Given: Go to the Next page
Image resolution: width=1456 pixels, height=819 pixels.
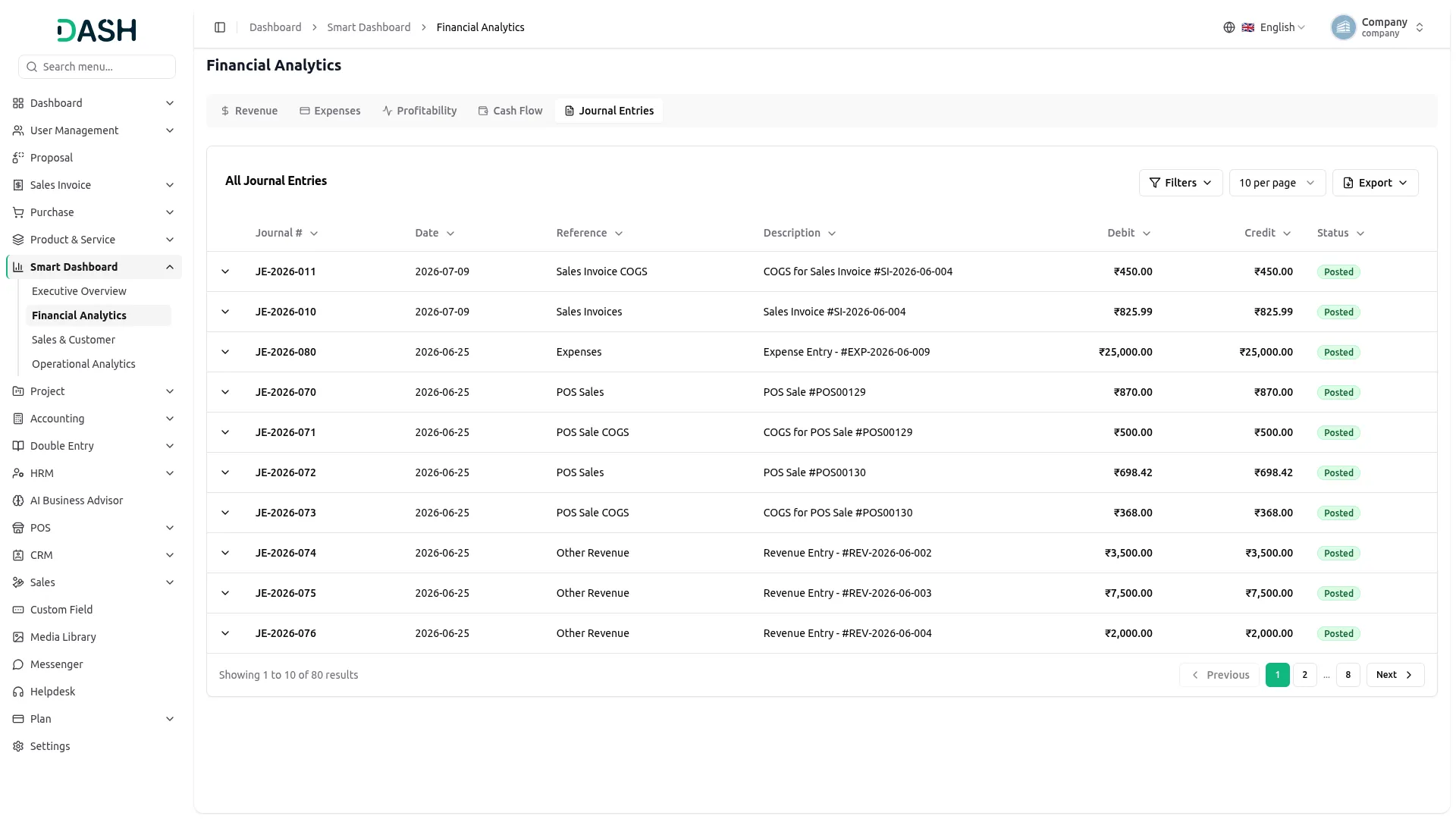Looking at the screenshot, I should point(1395,675).
